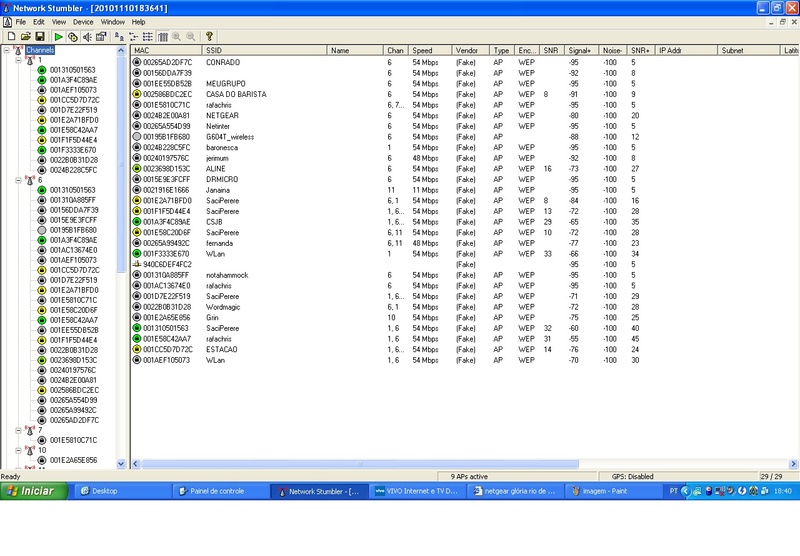Screen dimensions: 800x556
Task: Collapse channel 1 node in tree
Action: point(18,60)
